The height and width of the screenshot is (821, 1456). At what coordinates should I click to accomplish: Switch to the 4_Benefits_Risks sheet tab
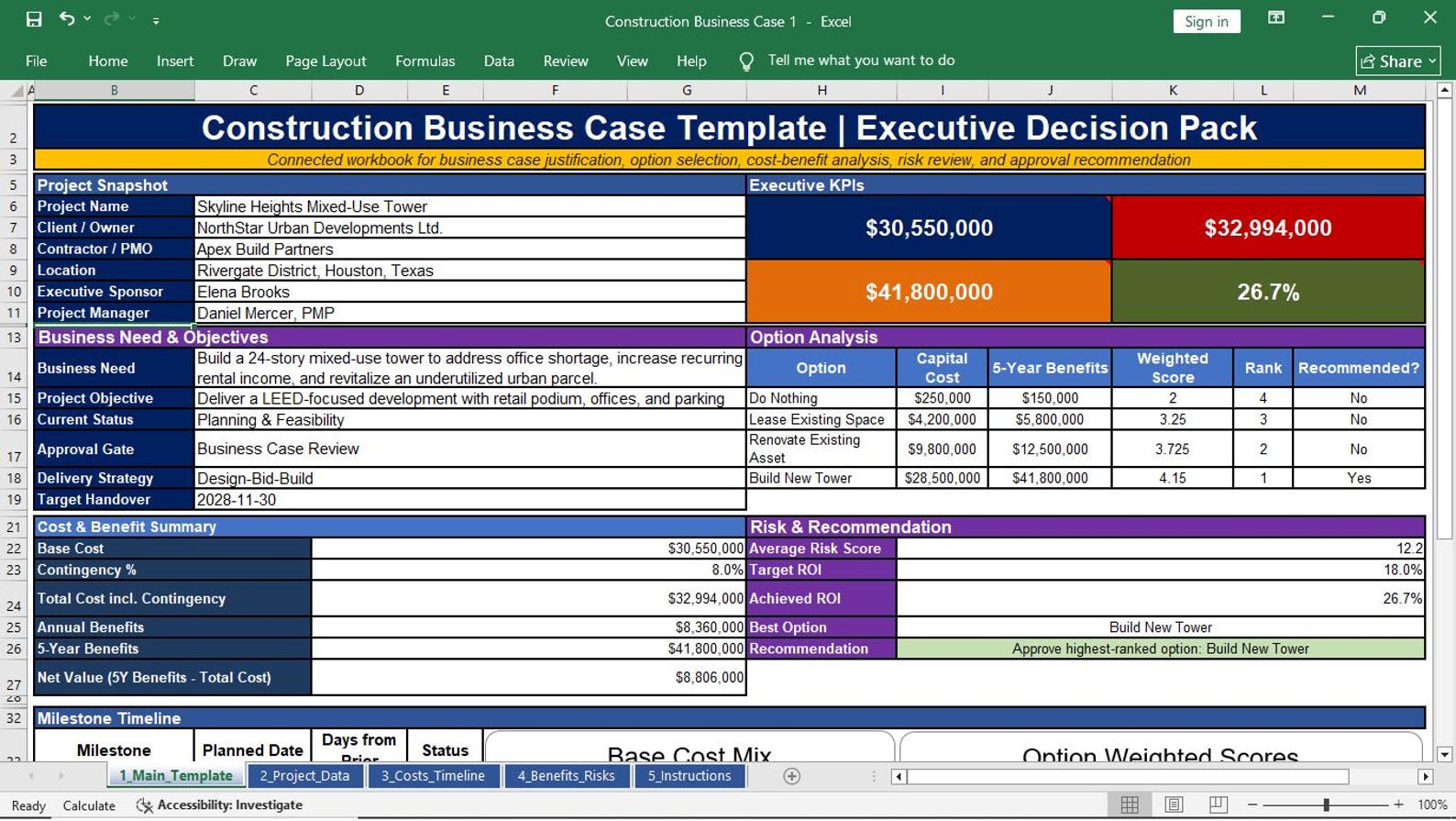(x=566, y=776)
